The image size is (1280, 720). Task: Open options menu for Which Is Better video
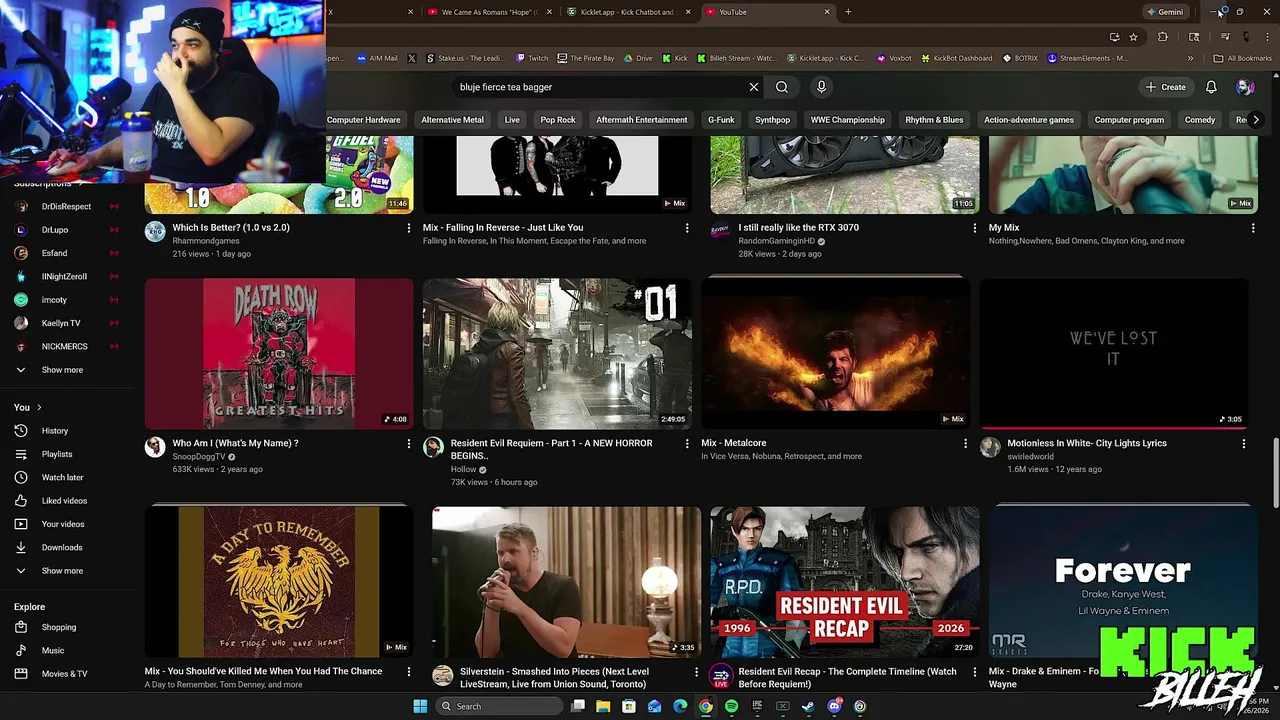point(408,228)
